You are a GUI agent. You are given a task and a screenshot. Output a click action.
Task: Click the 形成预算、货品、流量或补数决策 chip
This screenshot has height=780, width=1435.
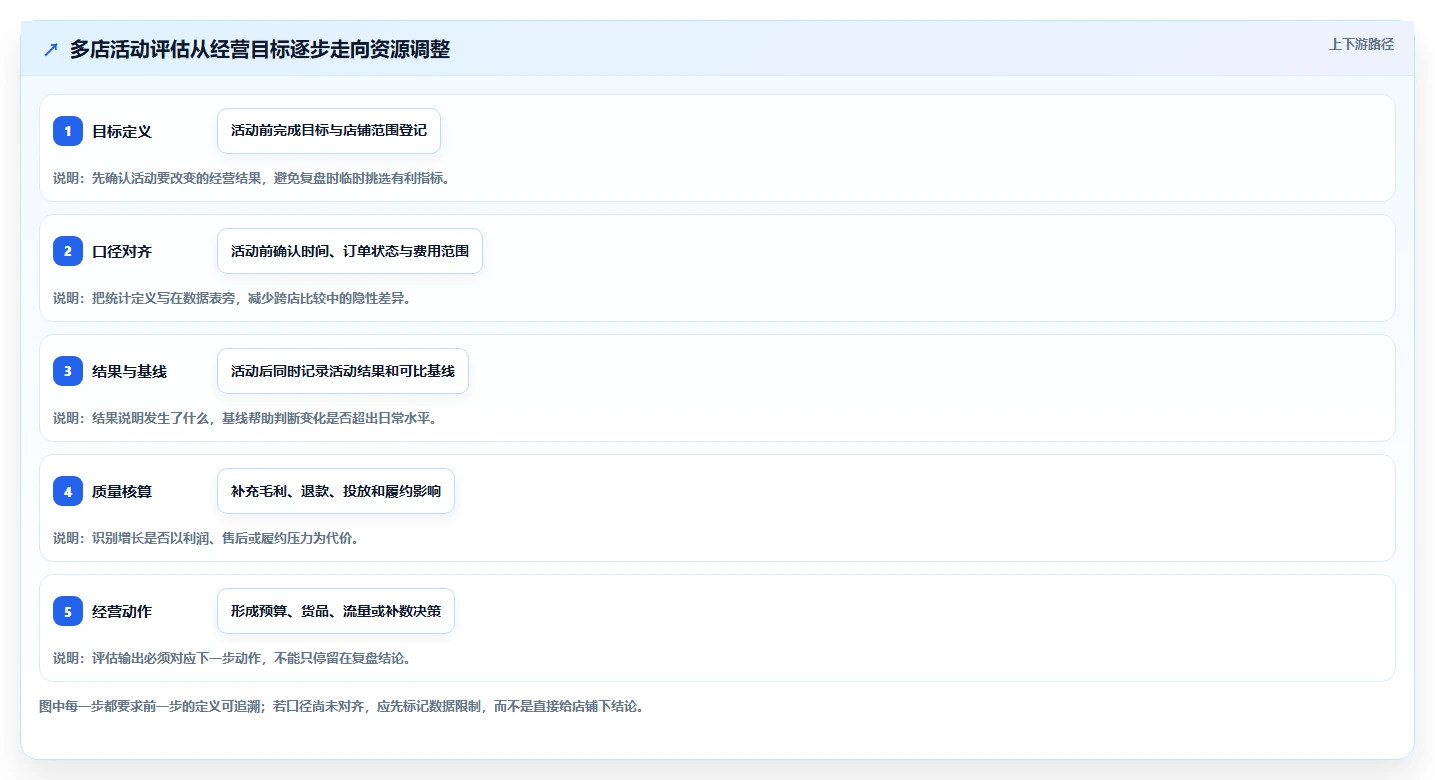[x=336, y=611]
